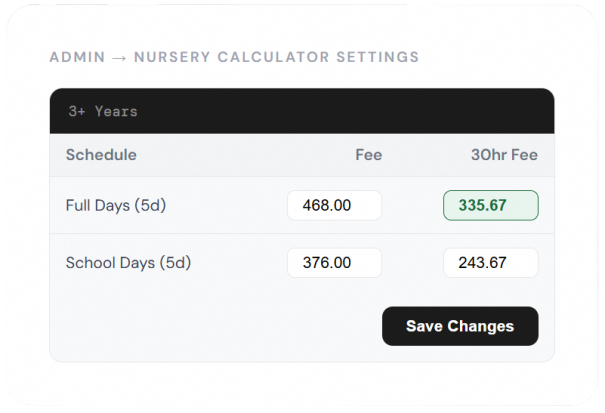This screenshot has width=605, height=413.
Task: Click the NURSERY CALCULATOR SETTINGS heading
Action: tap(277, 57)
